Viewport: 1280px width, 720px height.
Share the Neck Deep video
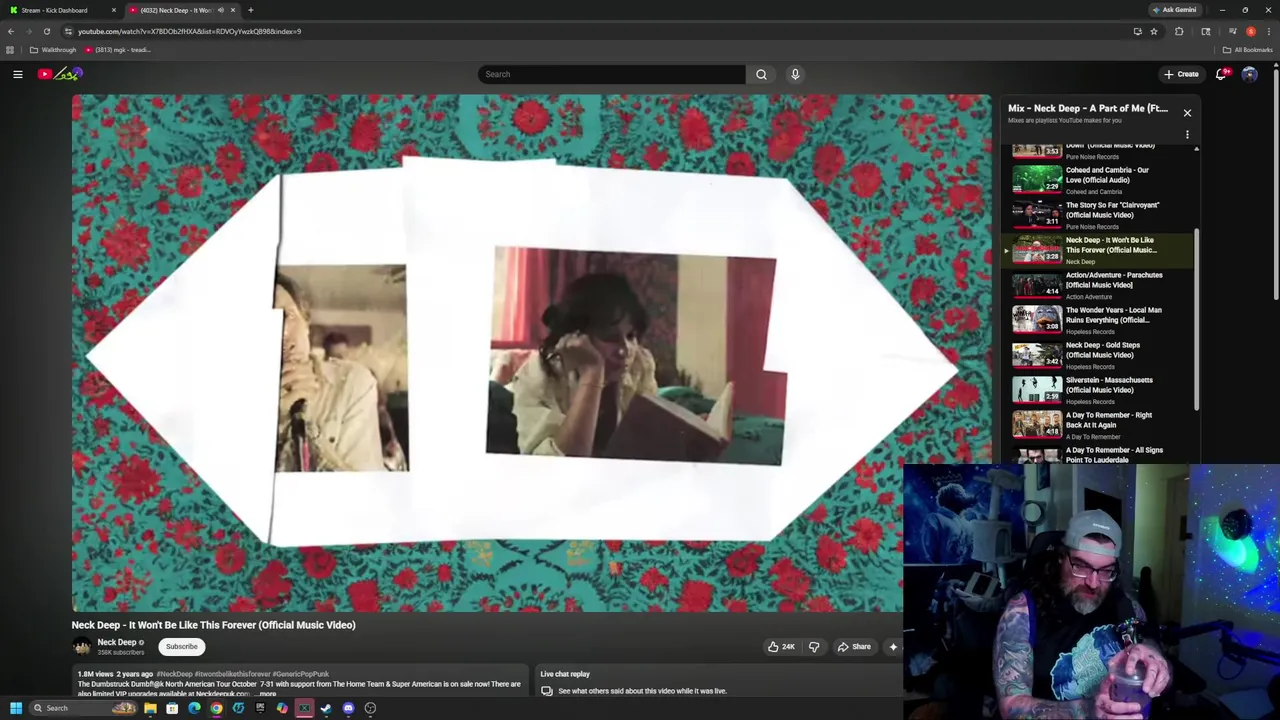pyautogui.click(x=854, y=647)
